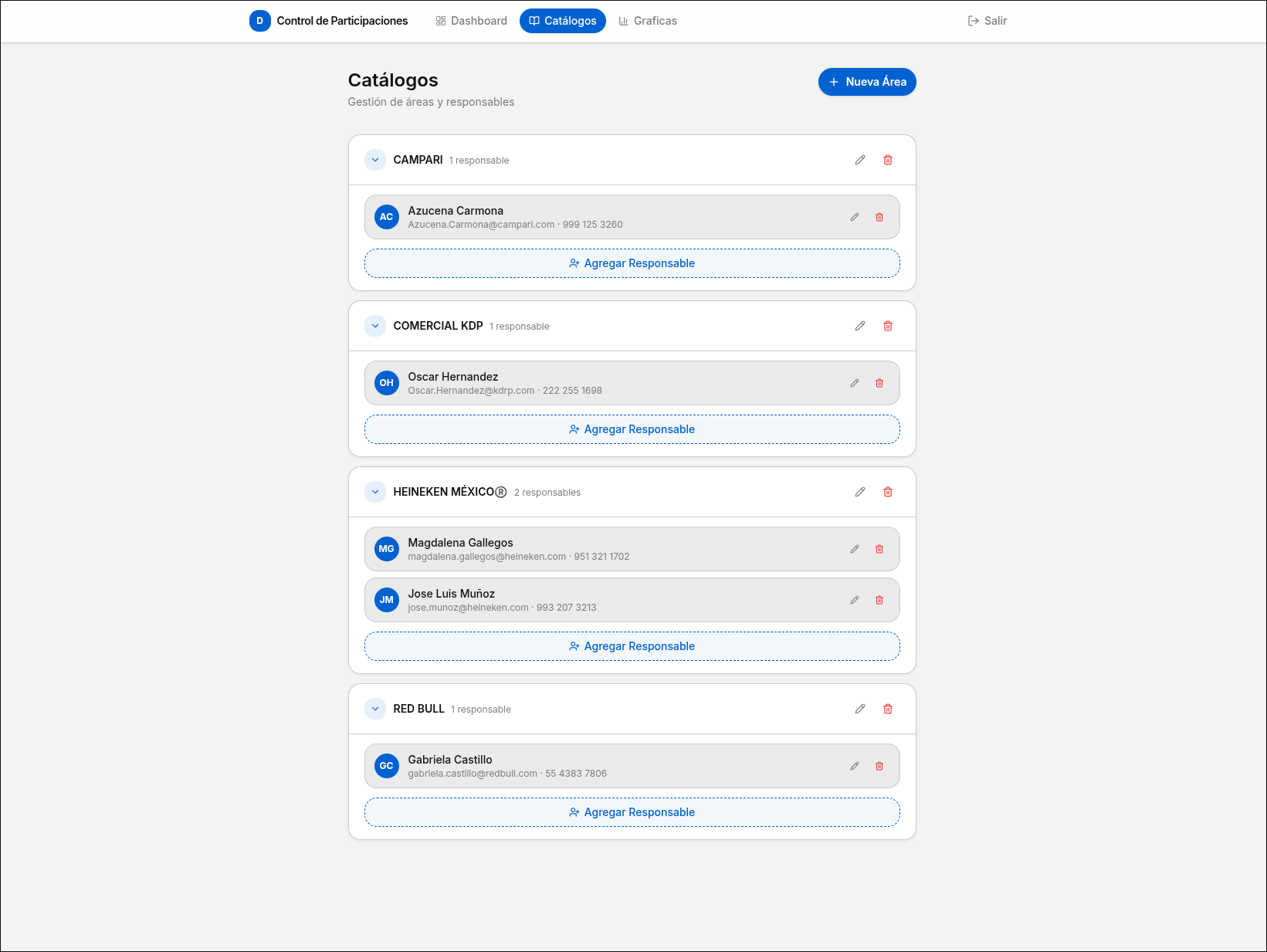Edit Oscar Hernandez pencil icon
1267x952 pixels.
(855, 383)
